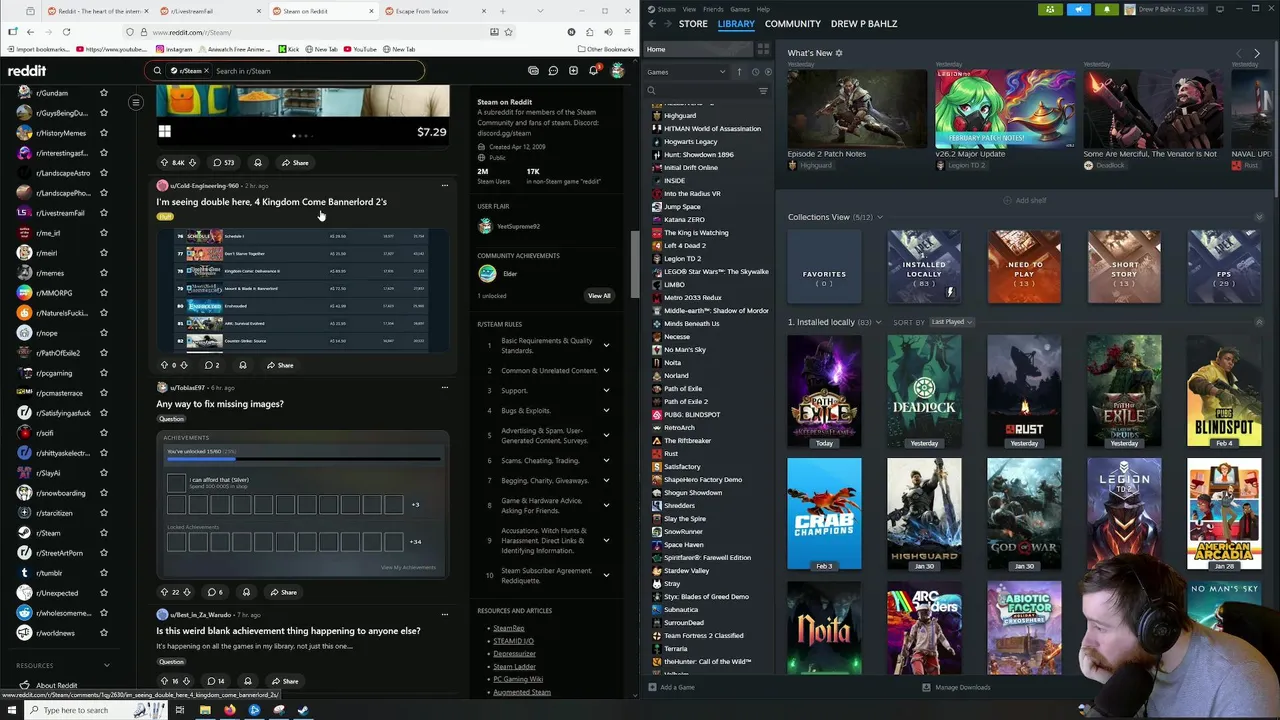Open Steam friends green button
Image resolution: width=1280 pixels, height=720 pixels.
tap(1050, 9)
